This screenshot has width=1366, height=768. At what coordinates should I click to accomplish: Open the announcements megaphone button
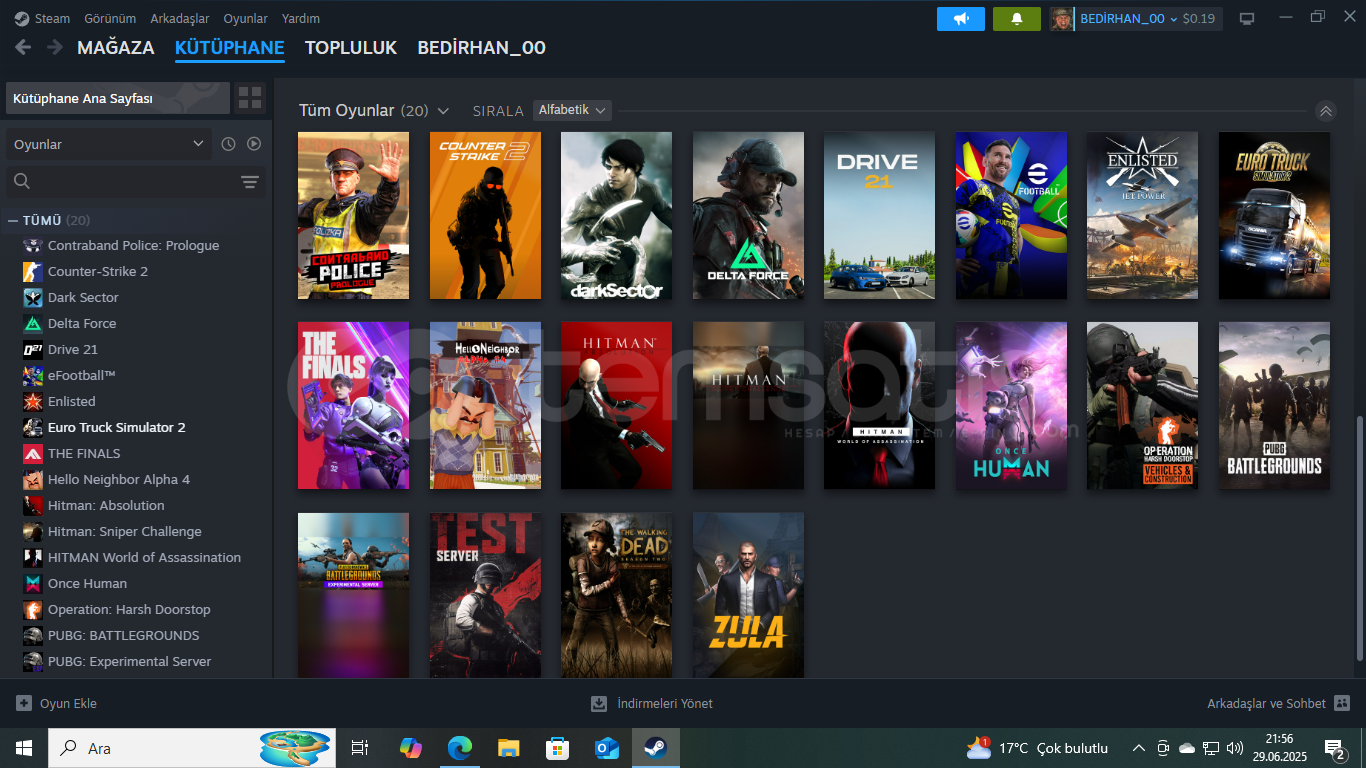coord(961,19)
